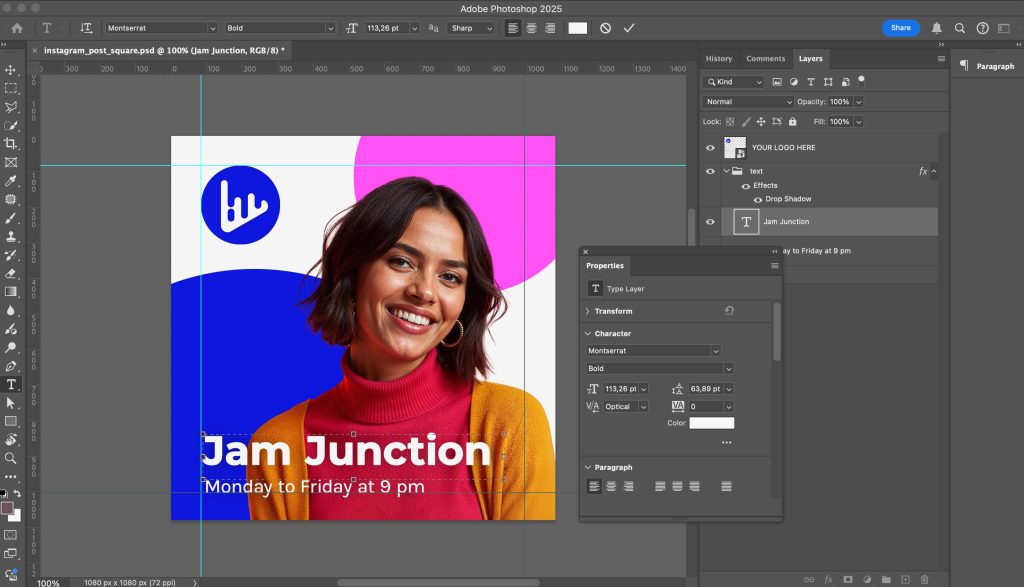Click the lock all layer icon
This screenshot has width=1024, height=587.
point(792,122)
